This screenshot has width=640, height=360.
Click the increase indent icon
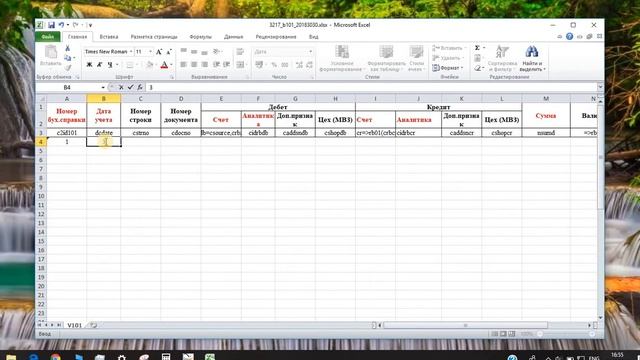pyautogui.click(x=227, y=64)
